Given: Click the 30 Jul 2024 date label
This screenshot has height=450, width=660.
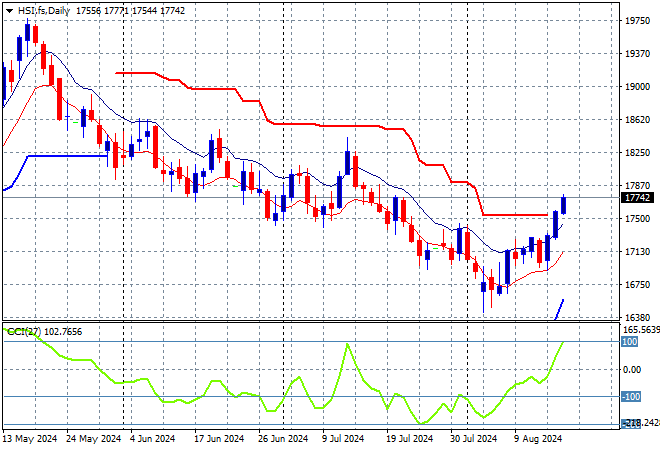Looking at the screenshot, I should (x=474, y=439).
